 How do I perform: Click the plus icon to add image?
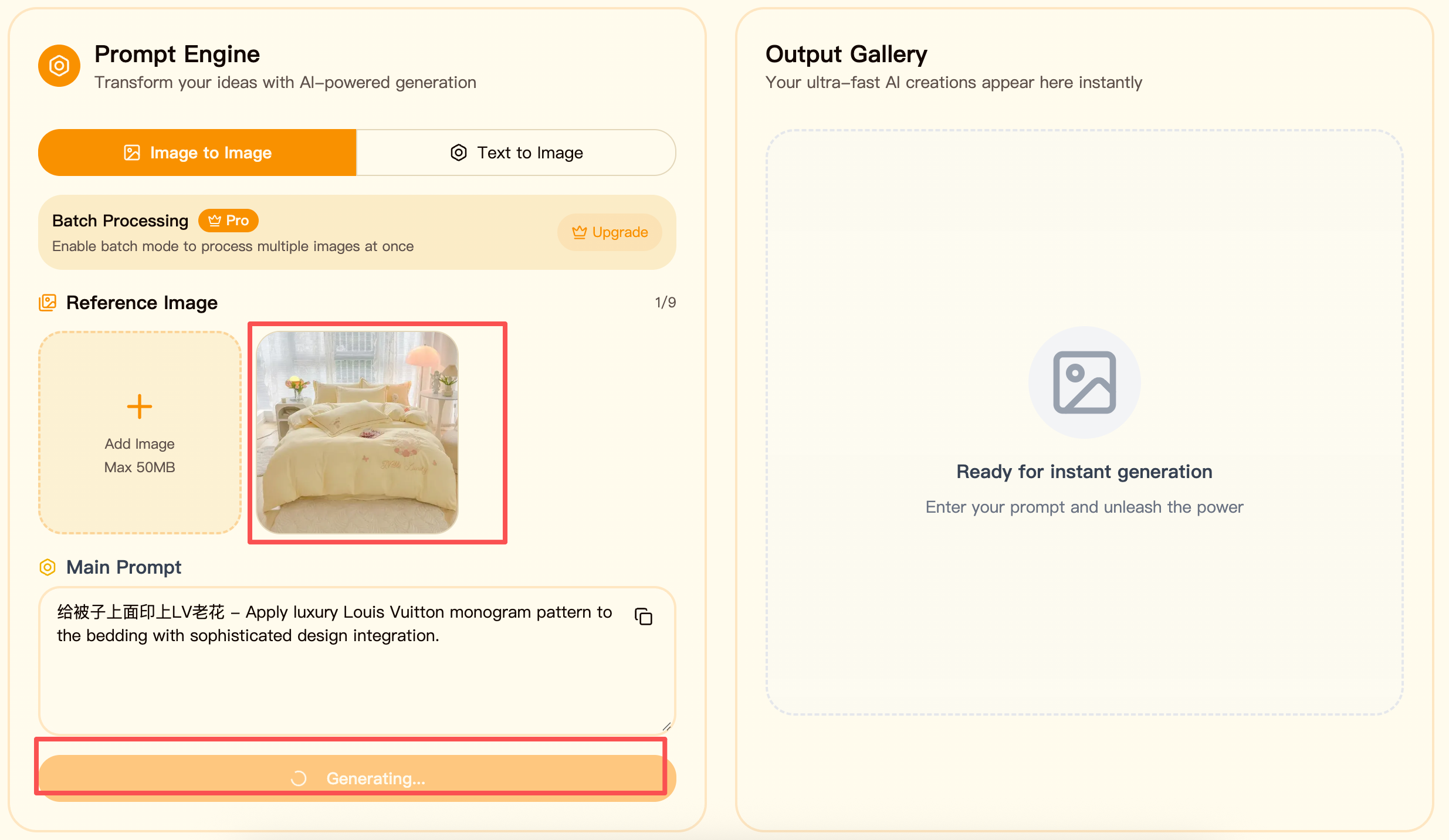(x=140, y=407)
